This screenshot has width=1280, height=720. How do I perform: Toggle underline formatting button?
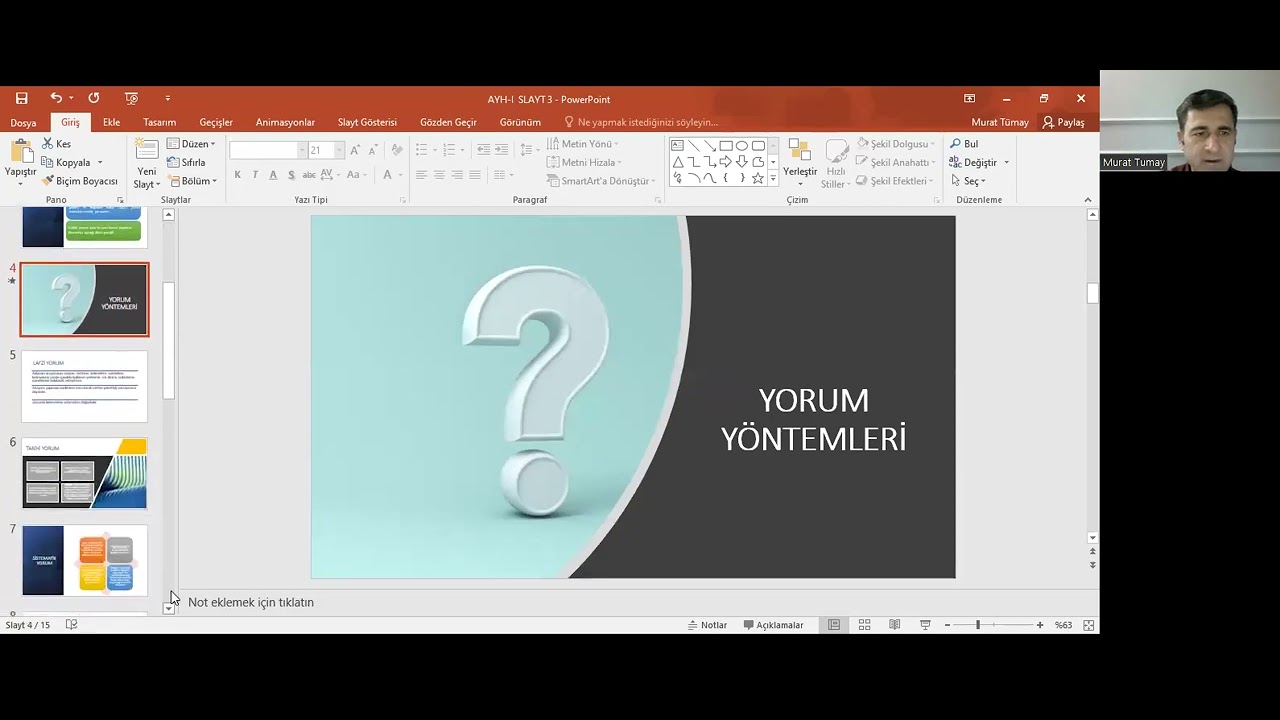click(273, 175)
